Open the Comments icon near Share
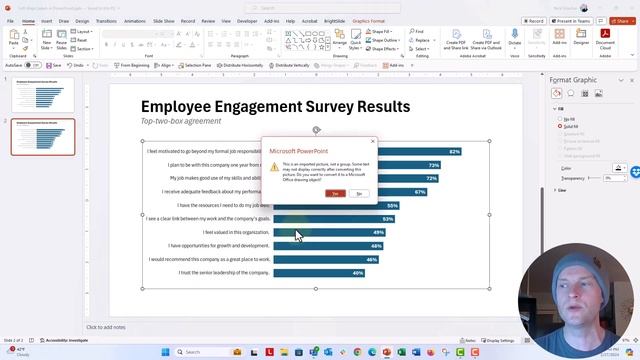The image size is (640, 360). point(601,21)
